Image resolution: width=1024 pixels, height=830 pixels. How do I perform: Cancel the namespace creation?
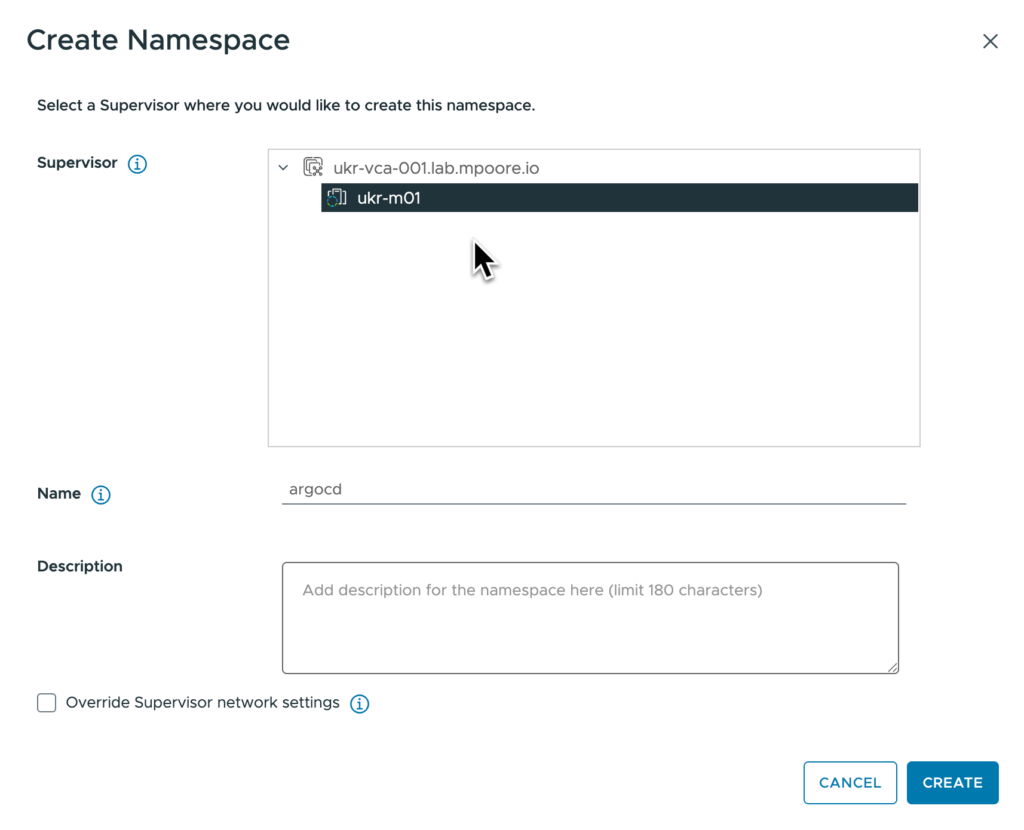[x=849, y=782]
